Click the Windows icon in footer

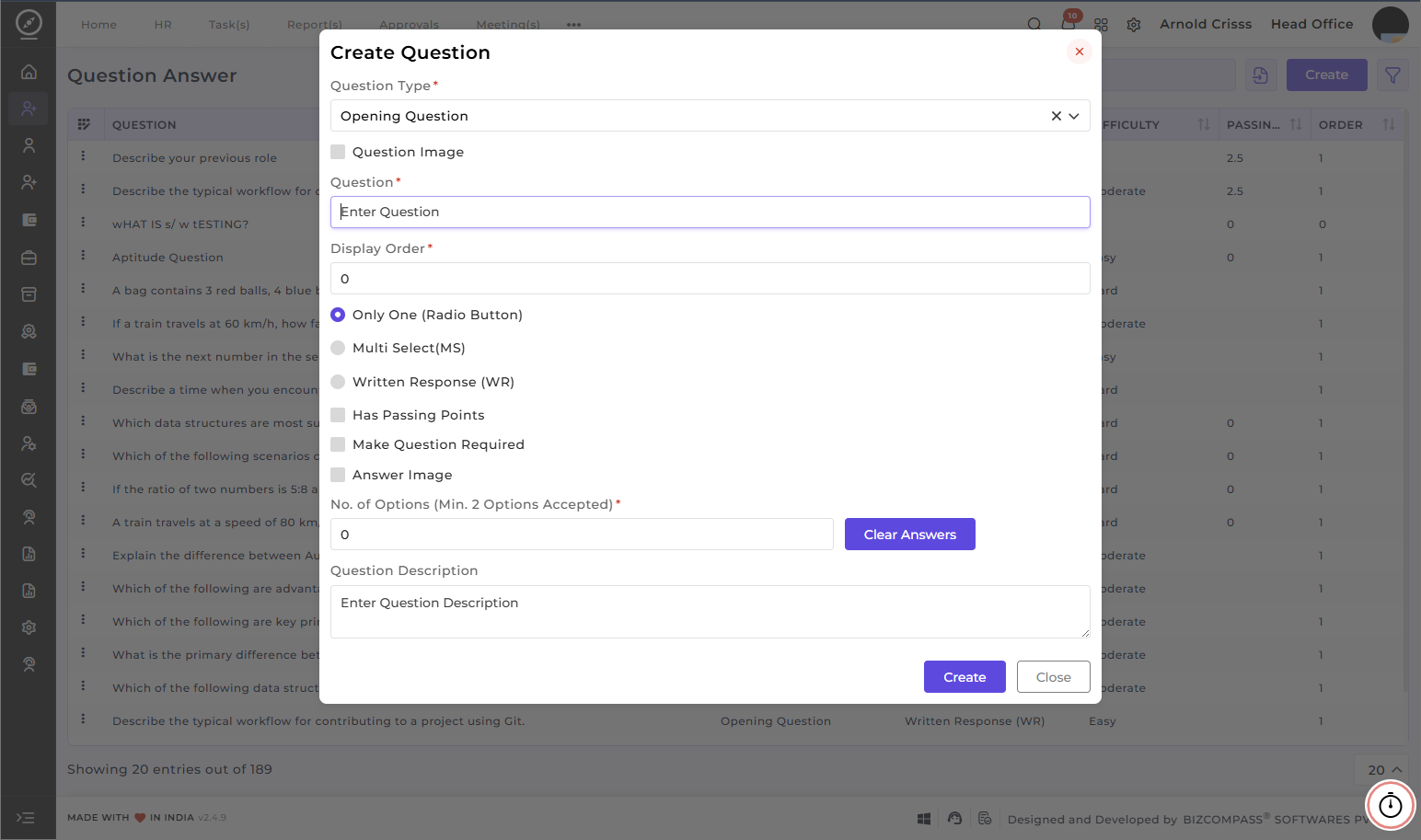[924, 819]
